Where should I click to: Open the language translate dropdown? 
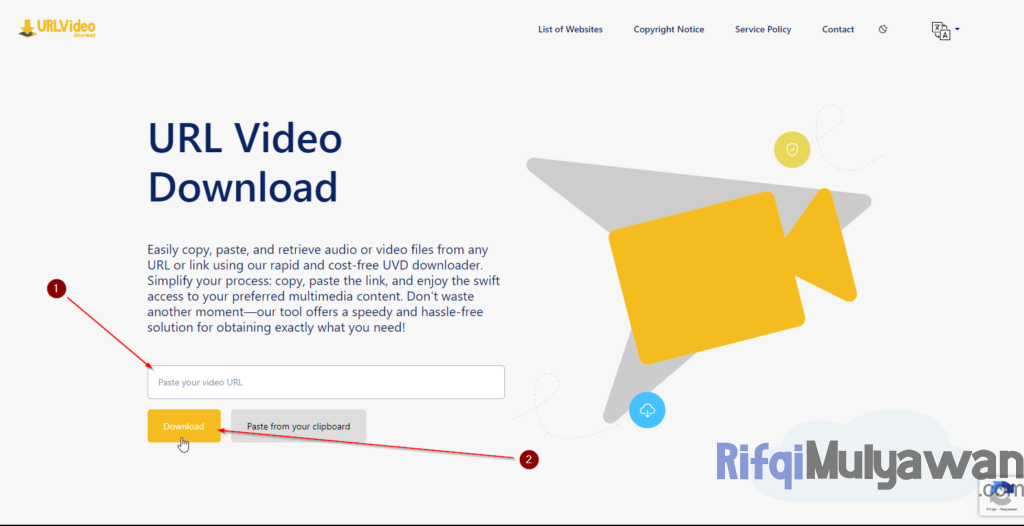[x=945, y=31]
